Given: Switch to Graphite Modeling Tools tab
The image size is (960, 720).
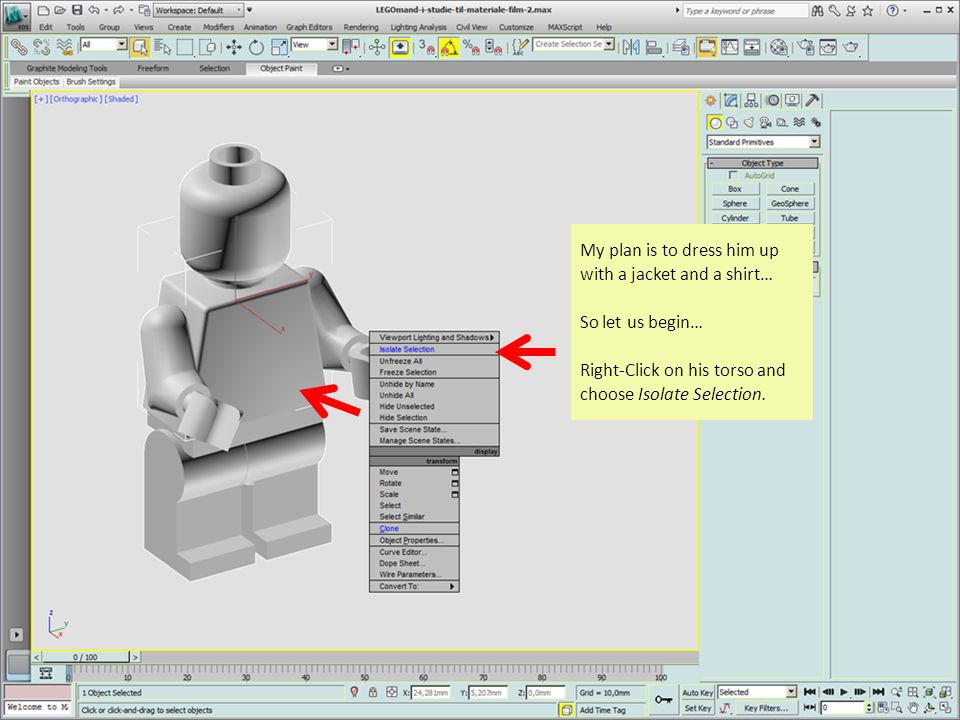Looking at the screenshot, I should click(x=67, y=69).
